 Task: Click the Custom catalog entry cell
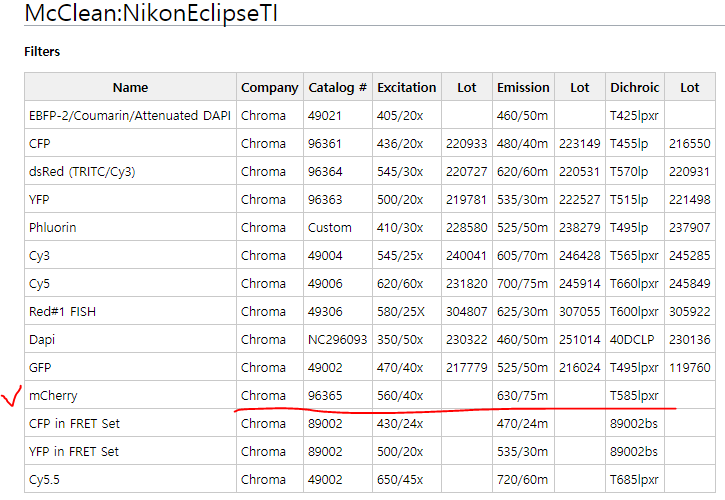point(330,227)
